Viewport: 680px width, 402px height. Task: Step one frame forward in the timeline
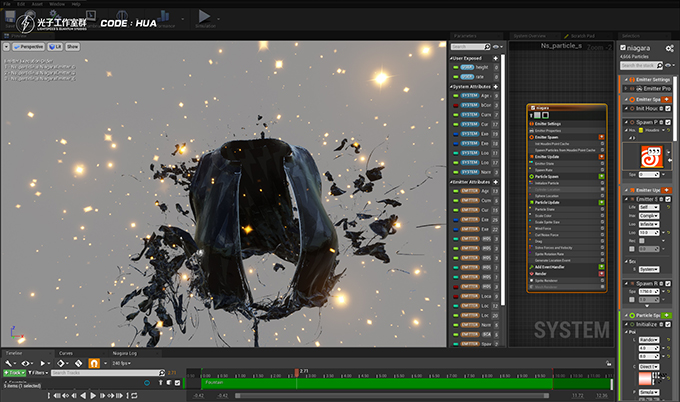tap(102, 395)
